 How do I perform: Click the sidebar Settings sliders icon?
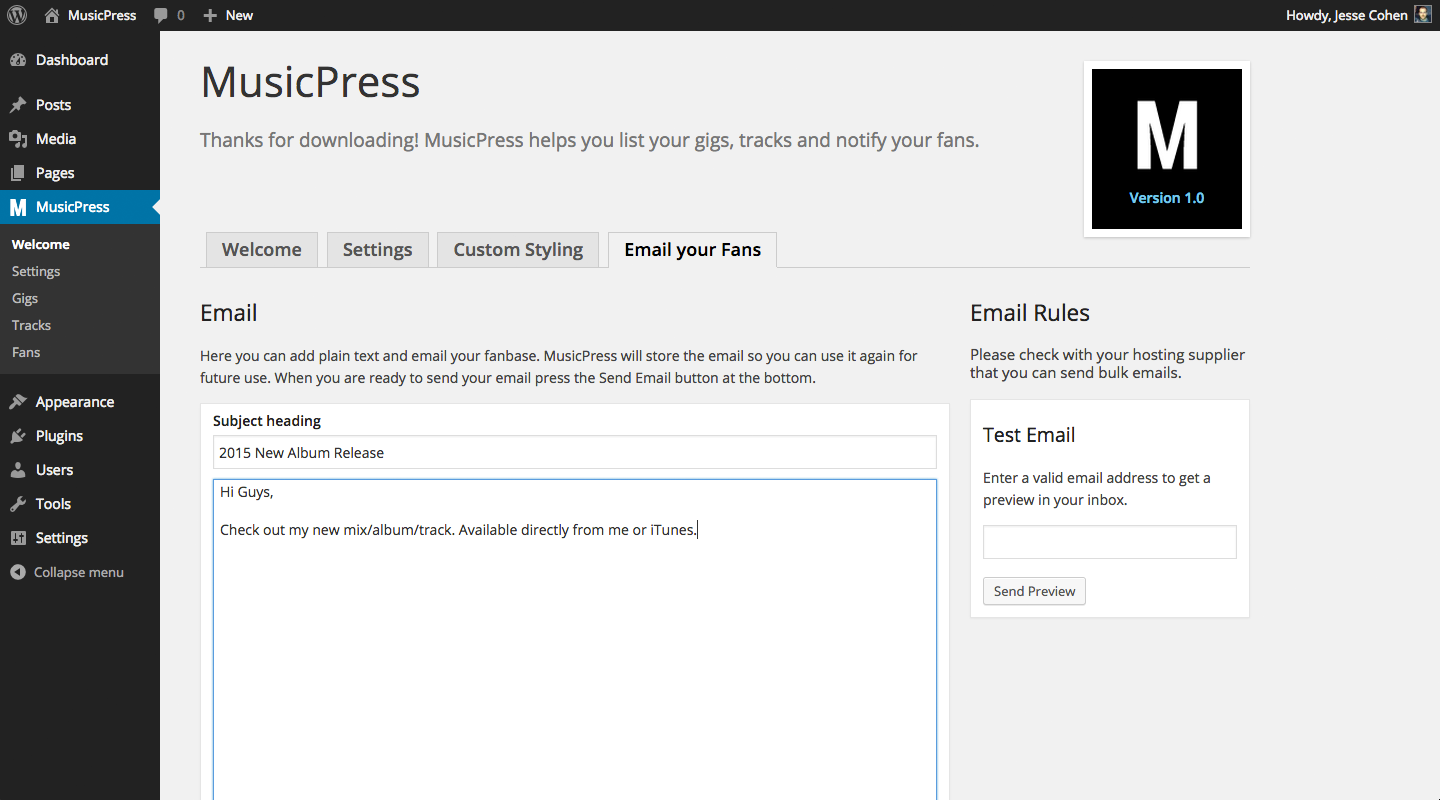coord(18,538)
